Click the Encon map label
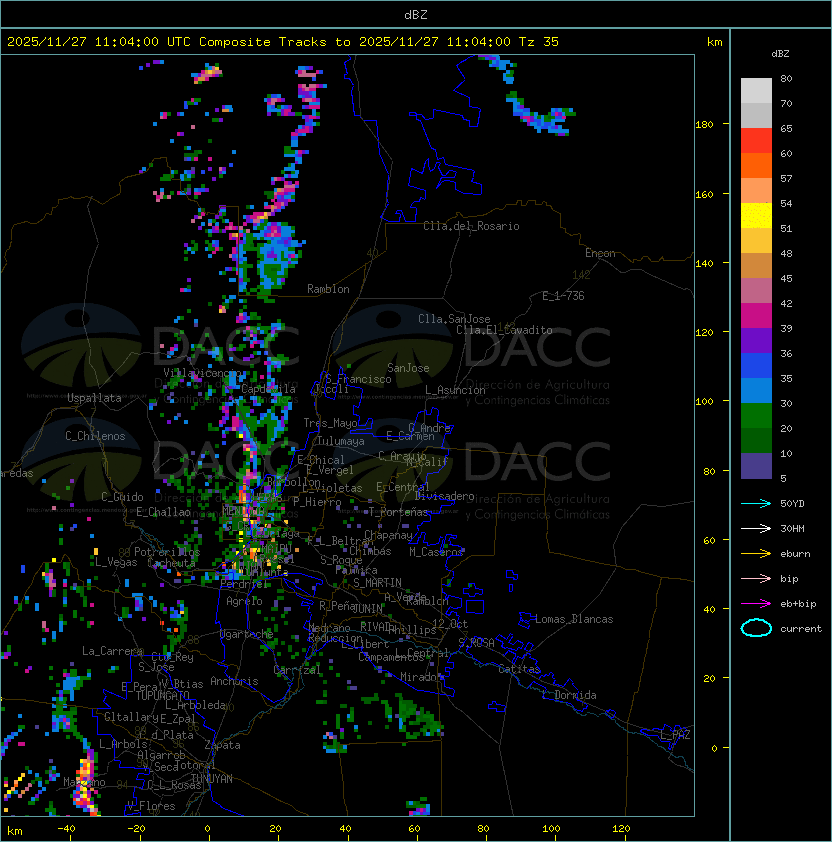 point(600,253)
